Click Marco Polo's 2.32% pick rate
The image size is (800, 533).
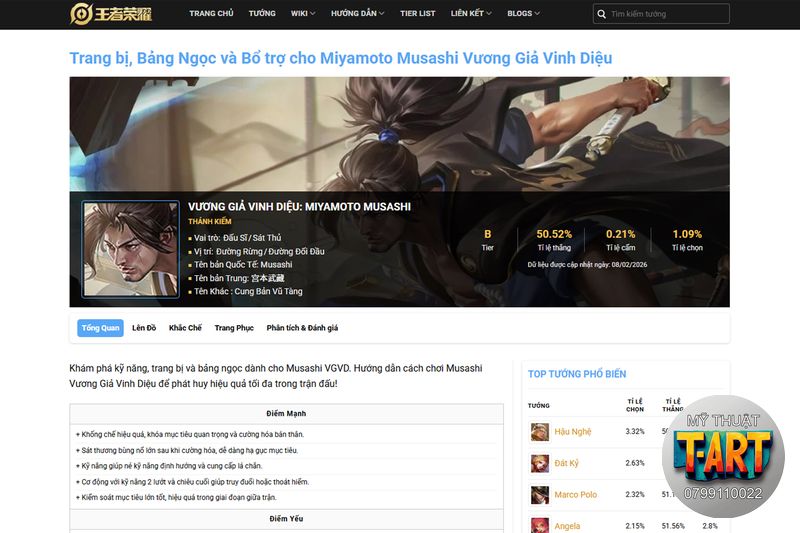pyautogui.click(x=635, y=495)
